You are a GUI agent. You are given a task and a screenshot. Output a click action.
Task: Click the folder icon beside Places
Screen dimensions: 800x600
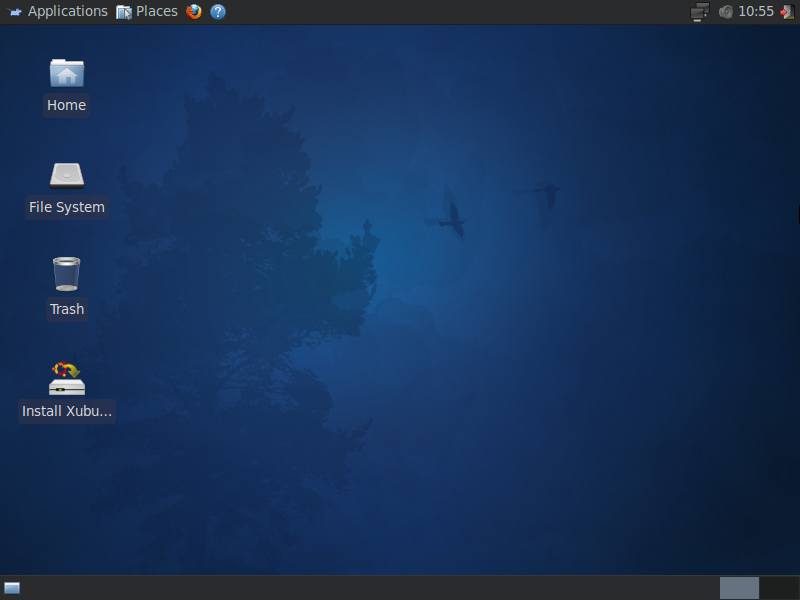coord(124,12)
